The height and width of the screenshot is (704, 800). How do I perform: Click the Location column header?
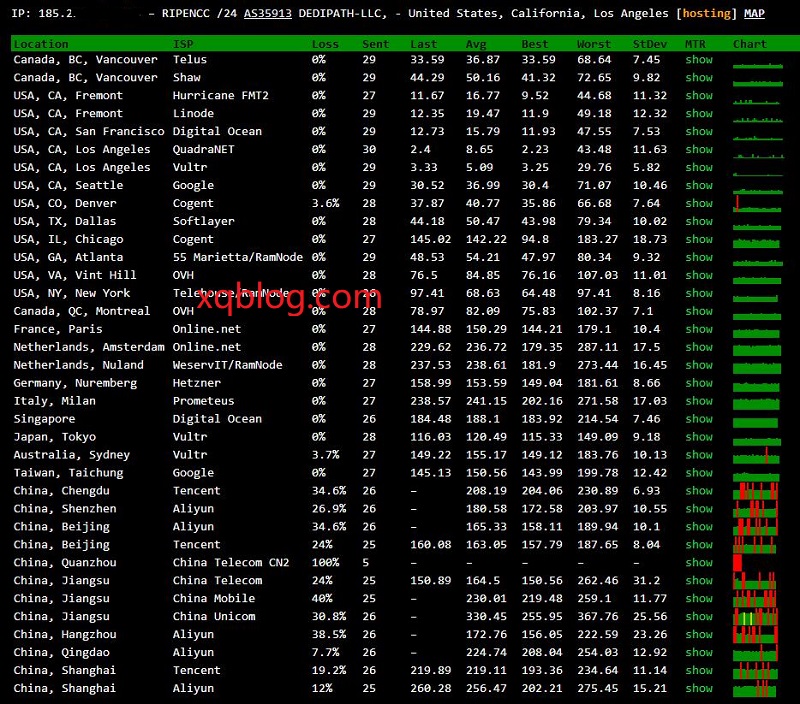coord(41,44)
